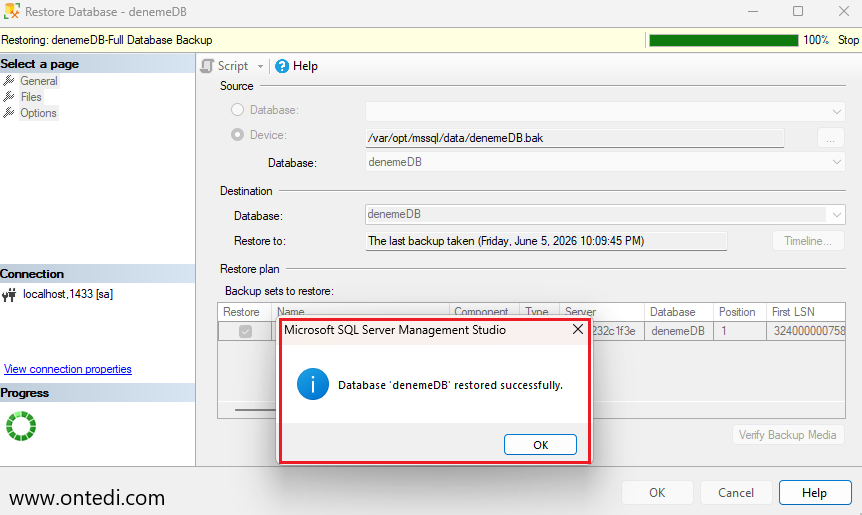Image resolution: width=862 pixels, height=515 pixels.
Task: Click the blue information icon in dialog
Action: click(x=313, y=384)
